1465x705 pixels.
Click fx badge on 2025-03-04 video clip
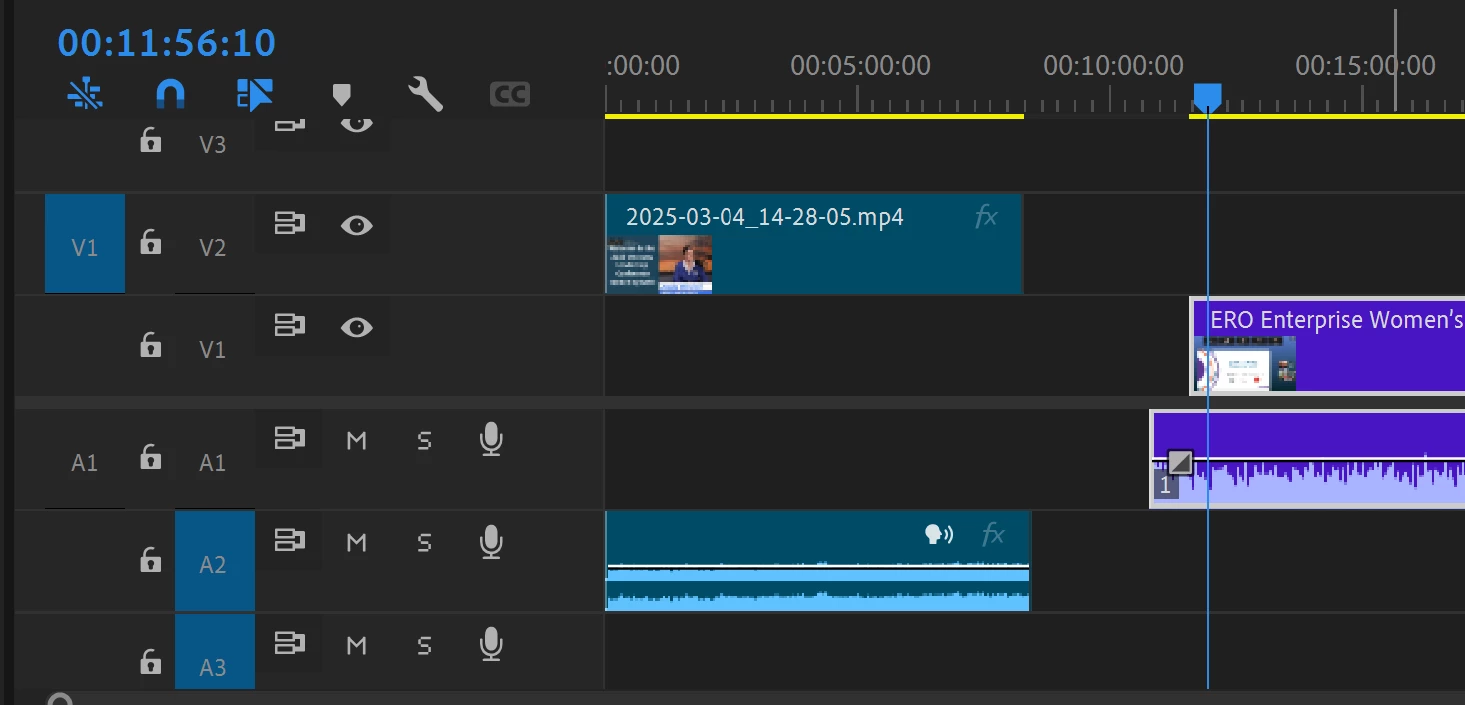(x=986, y=216)
